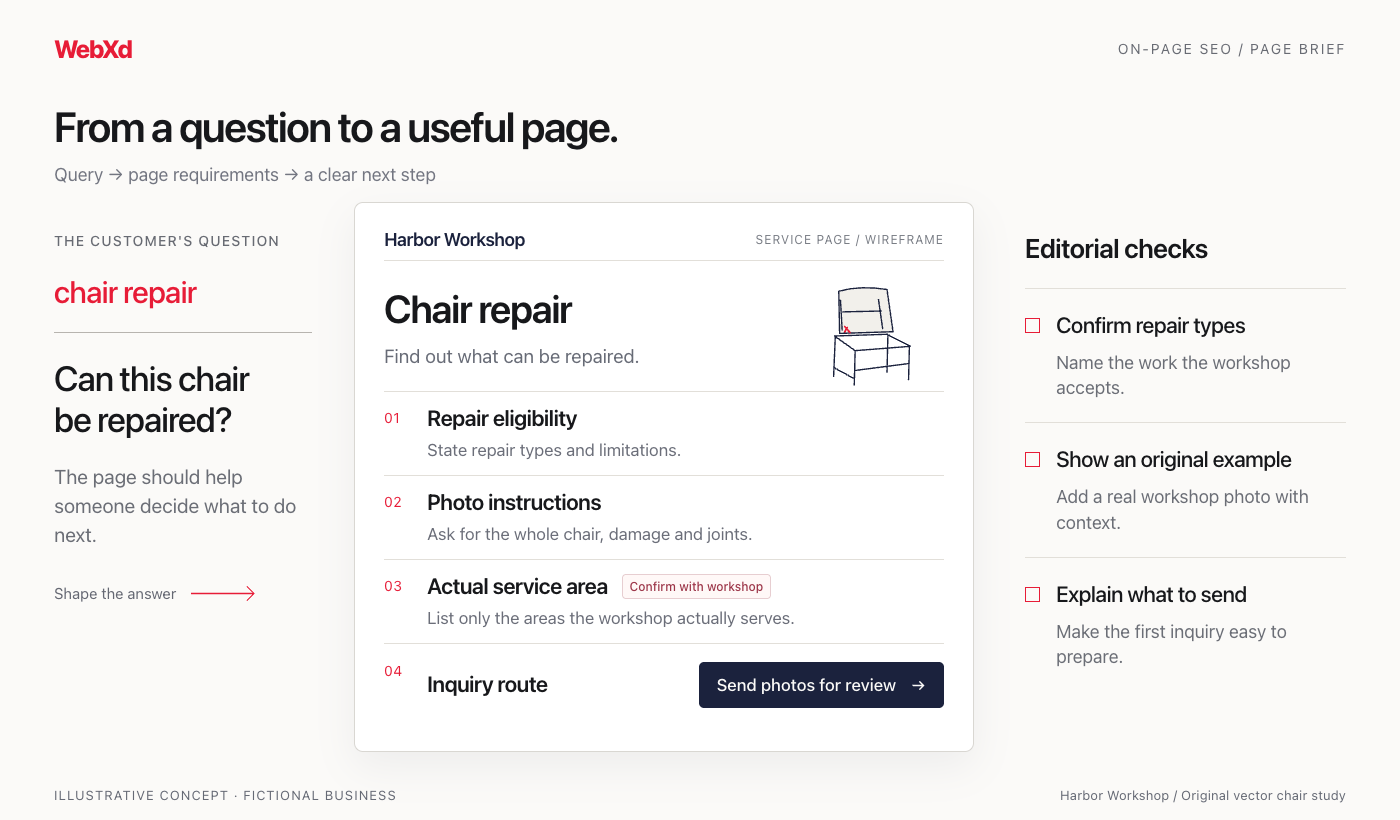1400x820 pixels.
Task: Click the step number 03
Action: click(393, 587)
